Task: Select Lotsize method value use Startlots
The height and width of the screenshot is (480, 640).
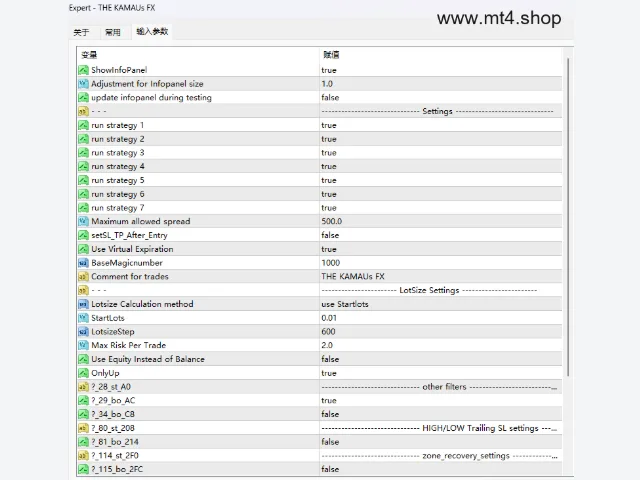Action: pyautogui.click(x=345, y=304)
